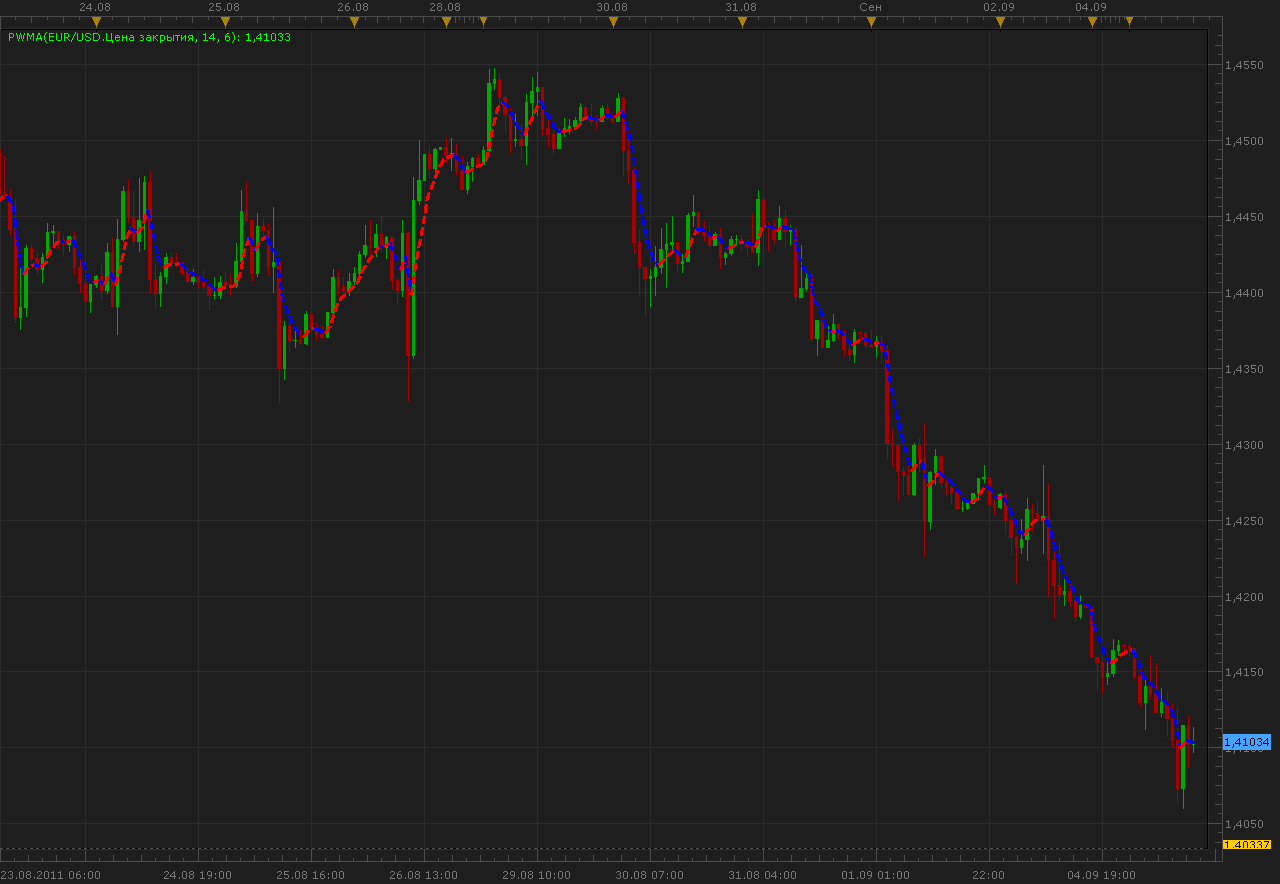
Task: Click the triangle day marker under 31.08
Action: tap(741, 21)
